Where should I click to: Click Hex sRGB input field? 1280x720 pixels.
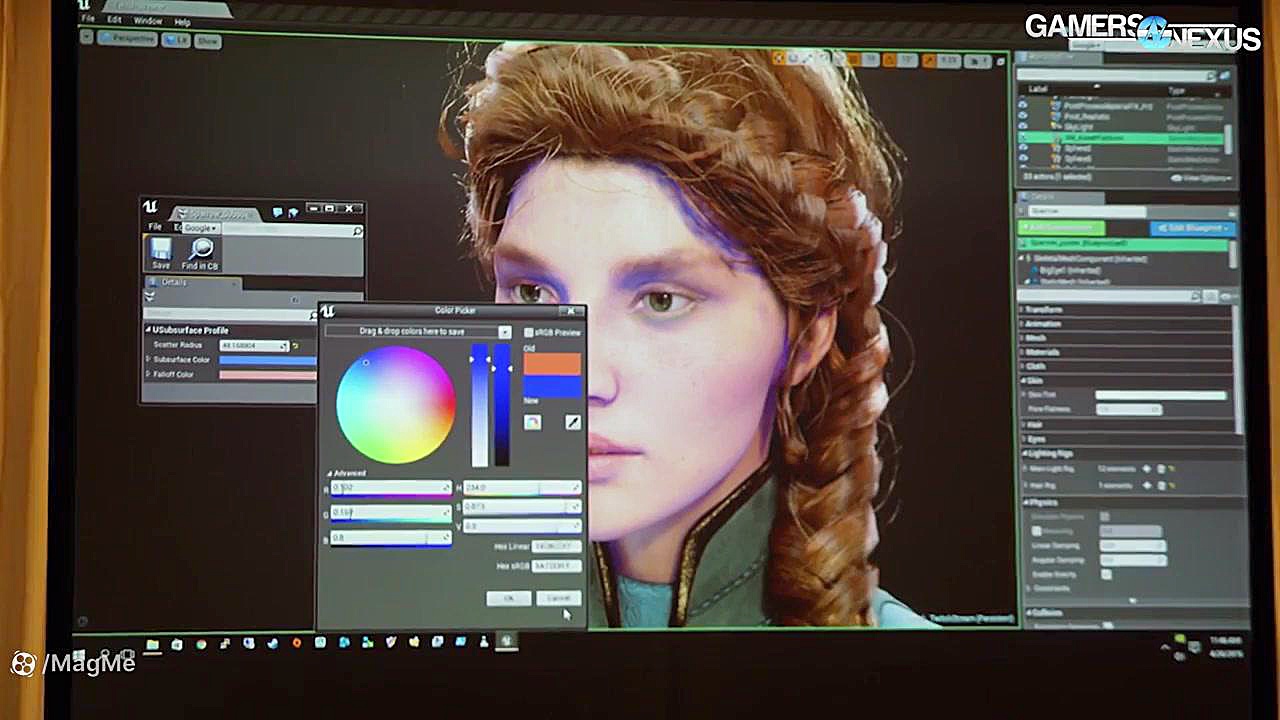pos(556,566)
